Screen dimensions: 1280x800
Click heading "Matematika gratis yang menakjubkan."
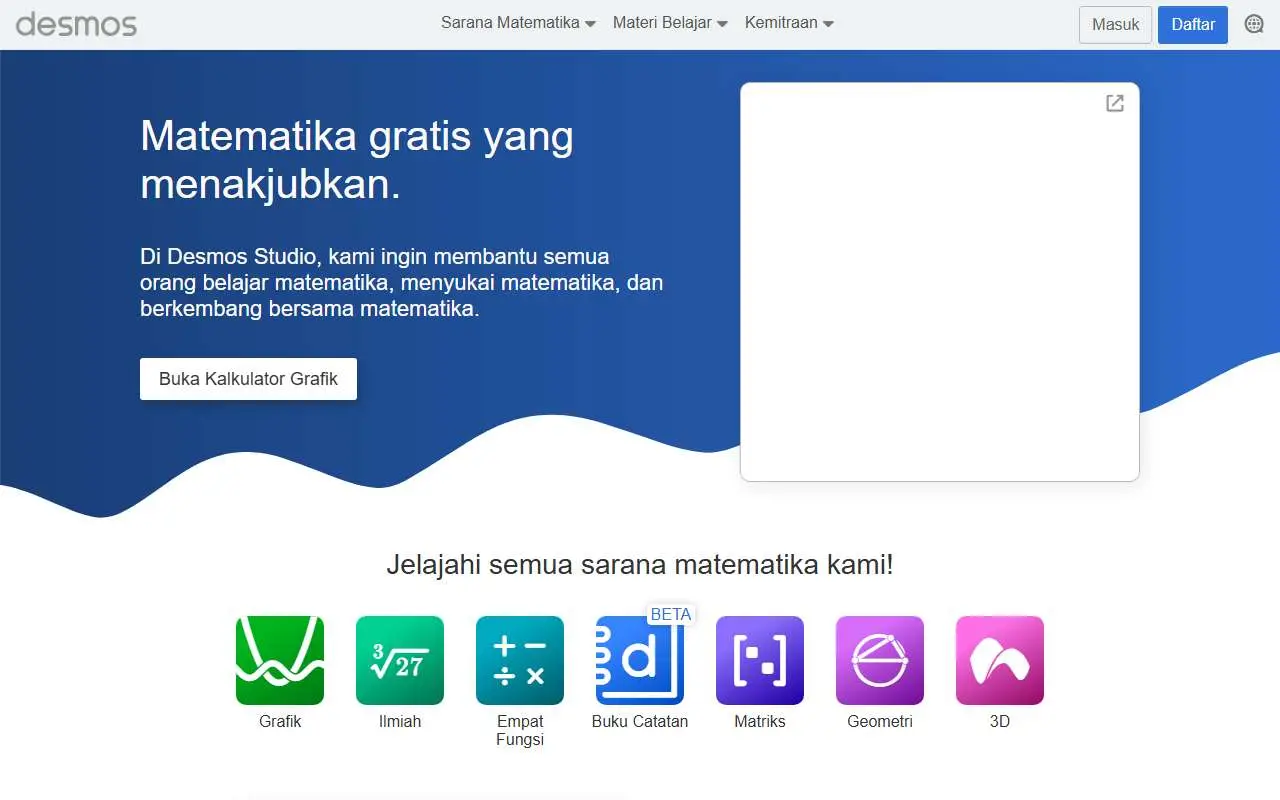(x=357, y=160)
